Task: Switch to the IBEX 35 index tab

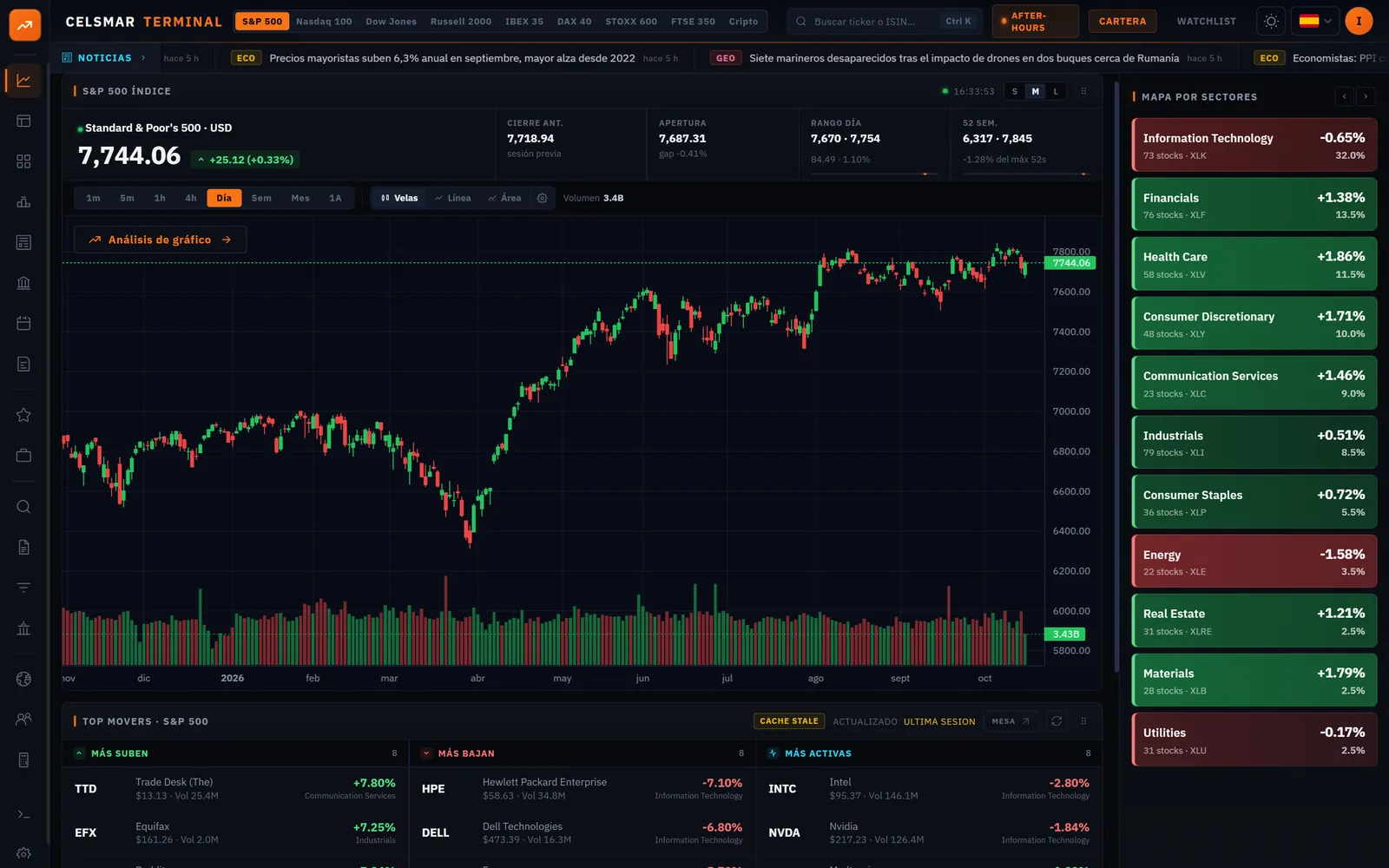Action: pyautogui.click(x=524, y=21)
